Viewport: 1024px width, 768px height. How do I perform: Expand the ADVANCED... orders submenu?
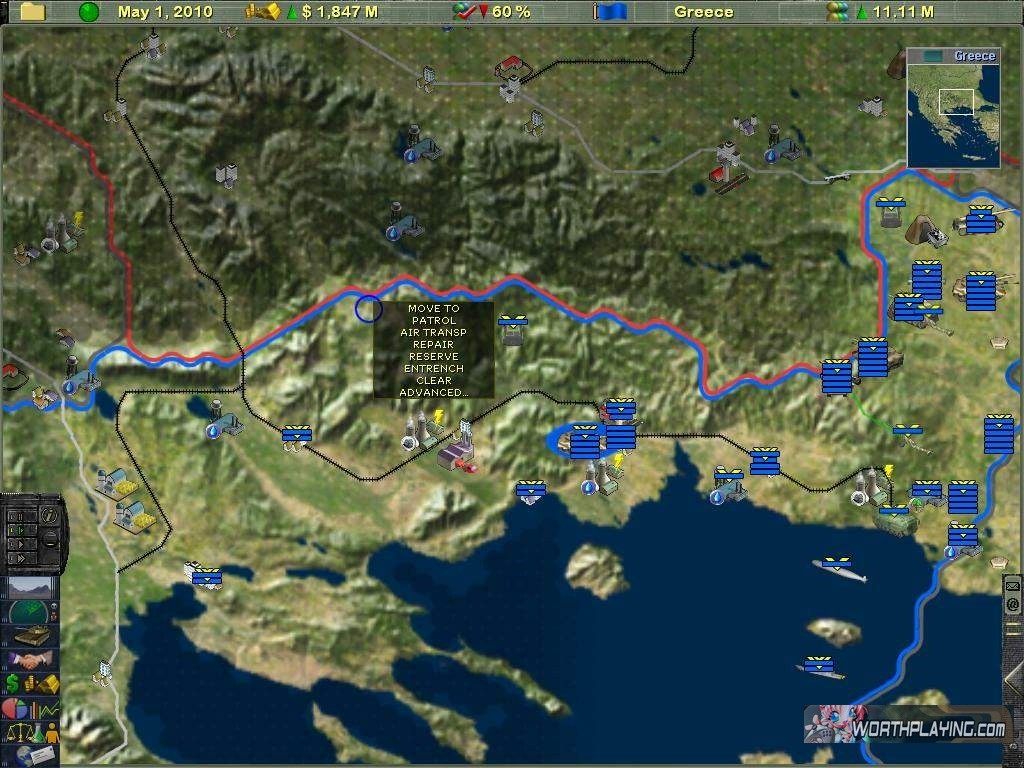[434, 393]
